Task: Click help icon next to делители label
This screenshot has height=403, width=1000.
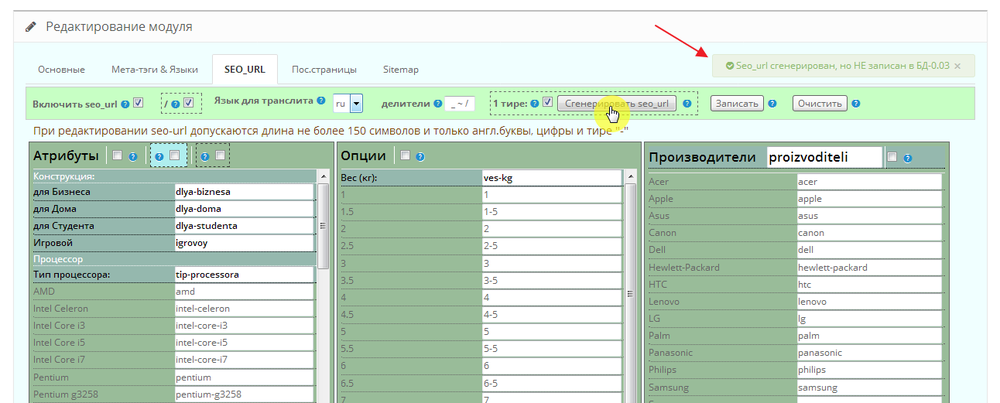Action: [437, 103]
